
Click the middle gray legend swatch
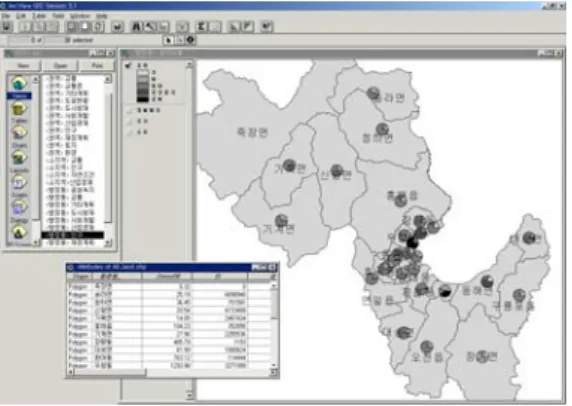pos(143,86)
